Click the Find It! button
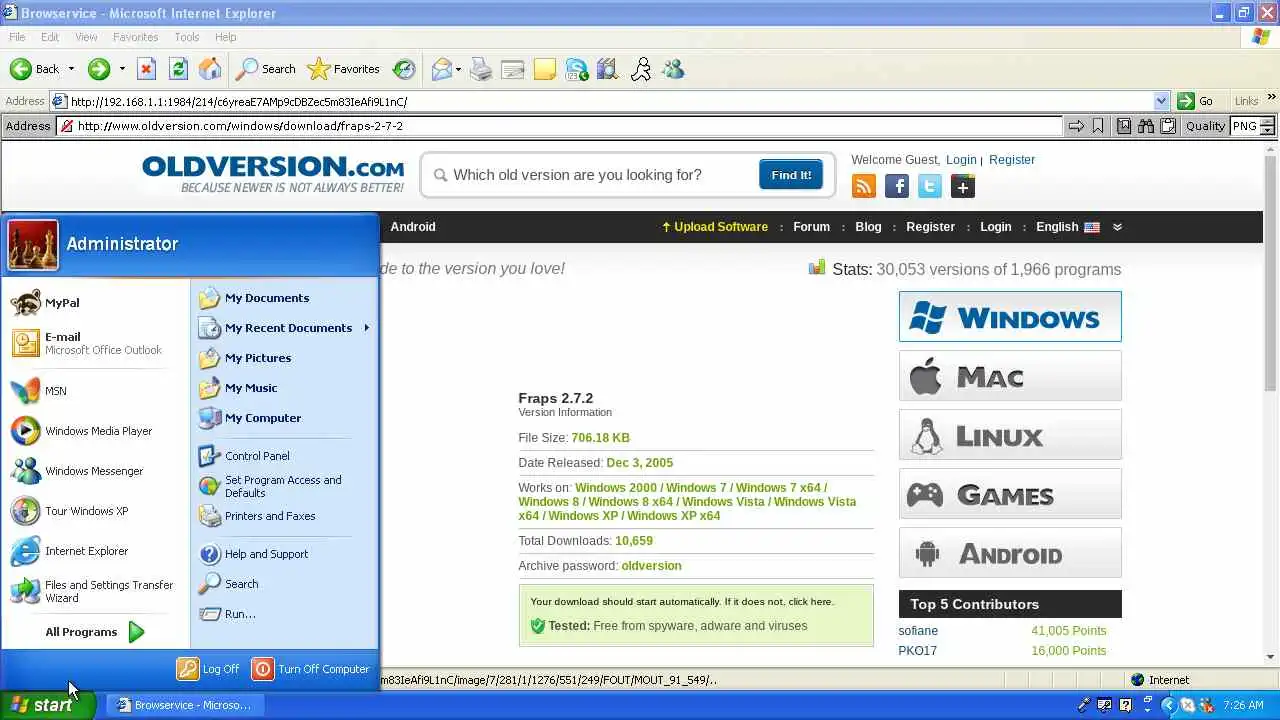The image size is (1280, 720). click(791, 175)
